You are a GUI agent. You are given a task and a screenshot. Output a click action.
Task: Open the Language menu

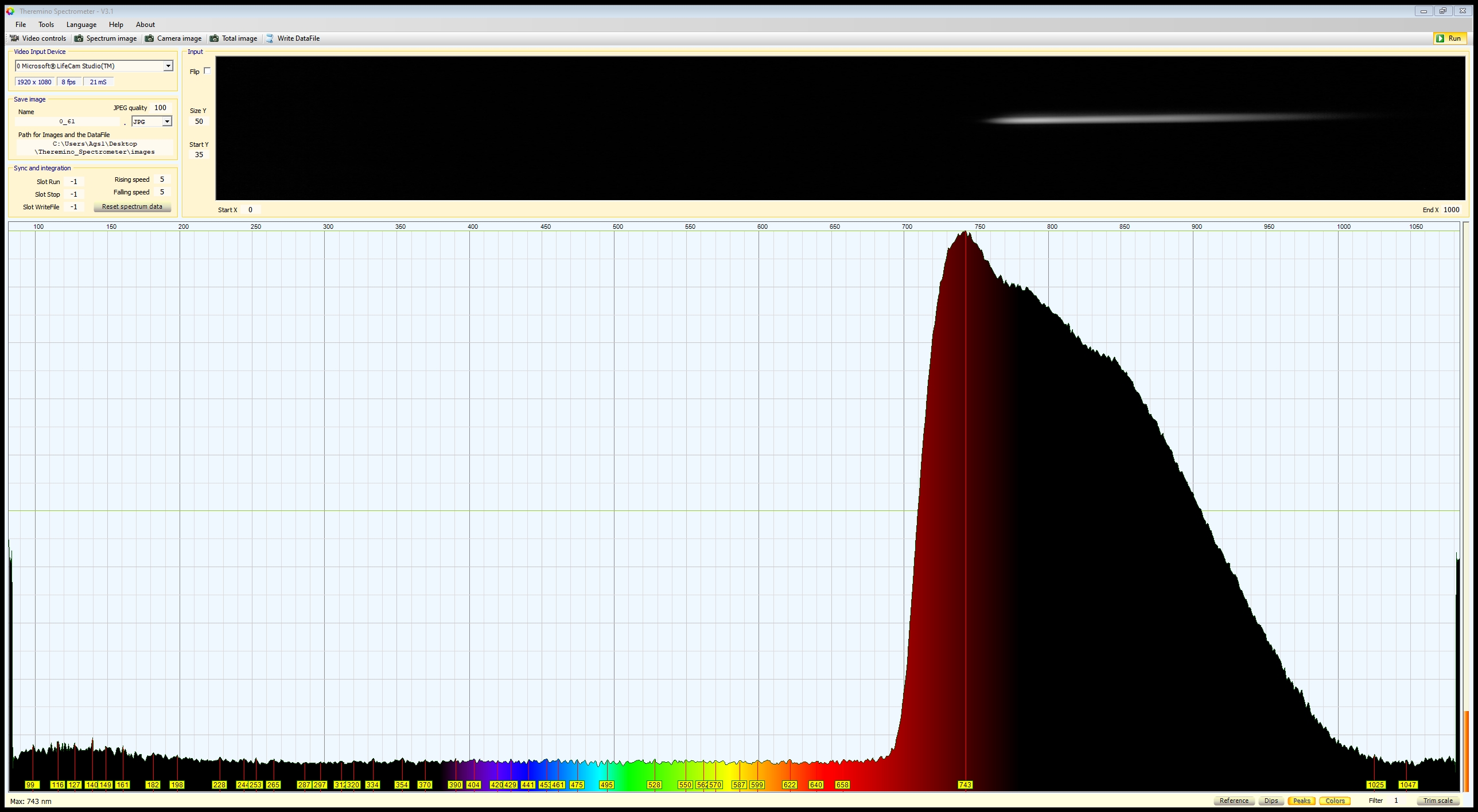tap(81, 25)
